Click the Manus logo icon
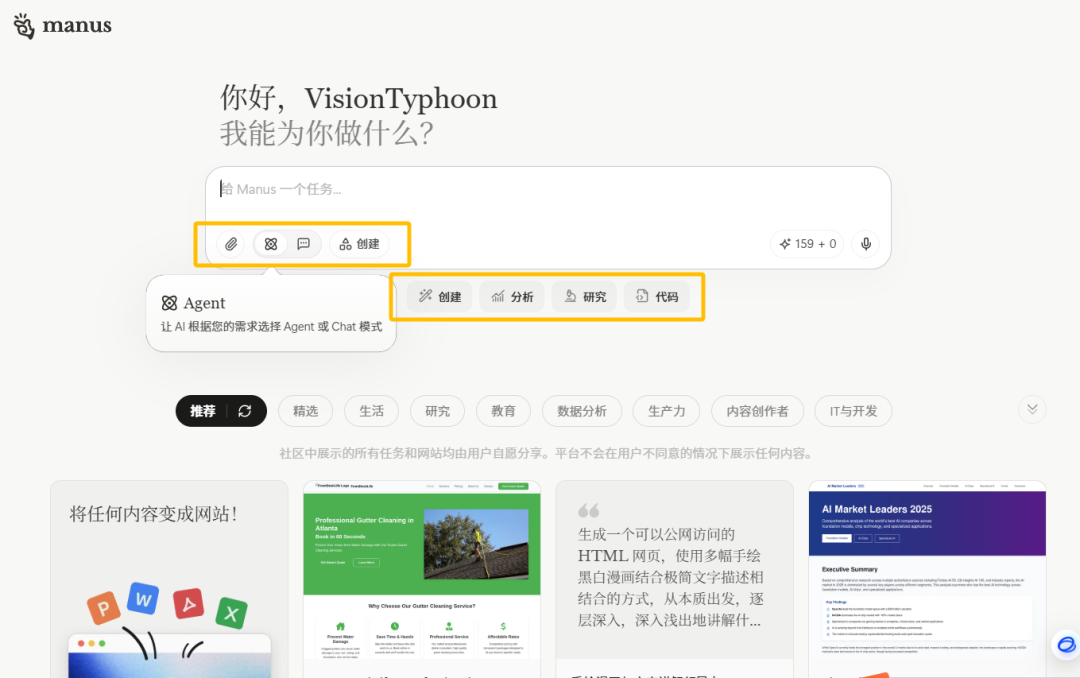1080x678 pixels. click(23, 25)
